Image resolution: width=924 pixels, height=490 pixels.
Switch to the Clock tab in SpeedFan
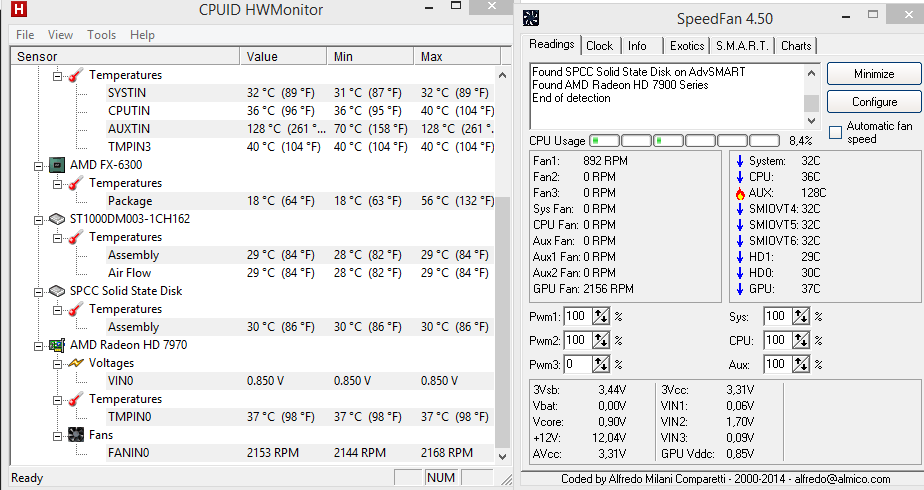[x=599, y=46]
